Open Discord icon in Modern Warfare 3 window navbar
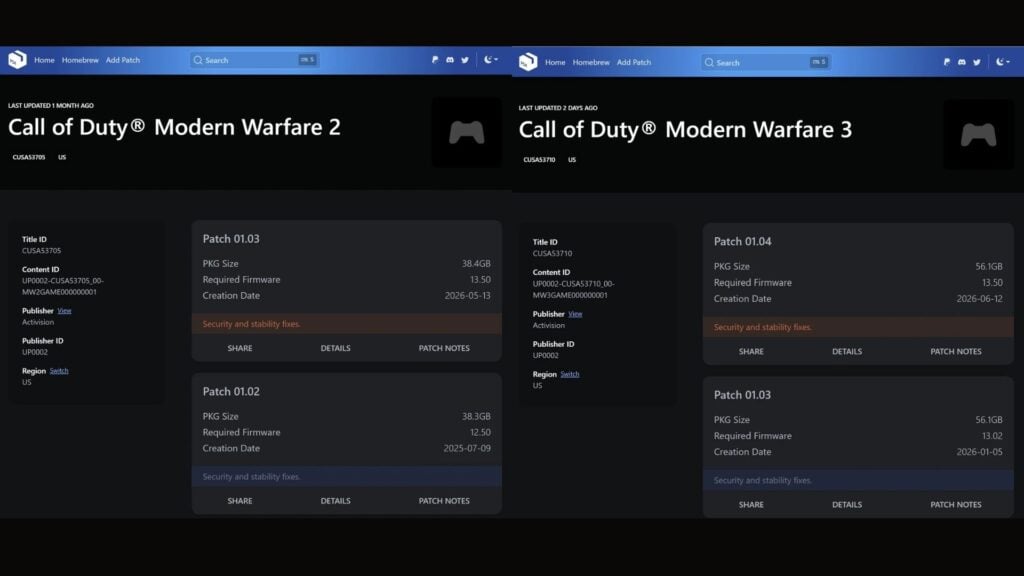The height and width of the screenshot is (576, 1024). tap(962, 62)
